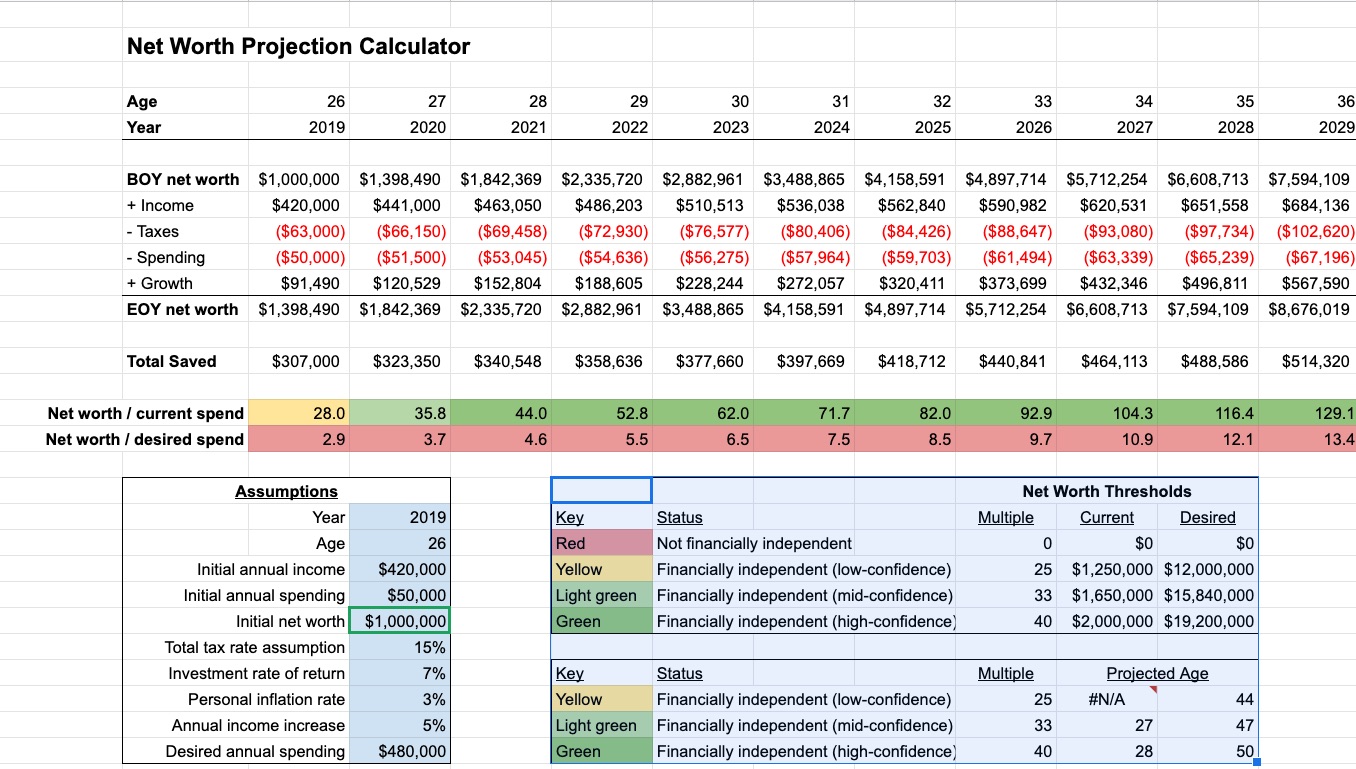Viewport: 1356px width, 769px height.
Task: Select the Net Worth Thresholds header cell
Action: pos(1106,491)
